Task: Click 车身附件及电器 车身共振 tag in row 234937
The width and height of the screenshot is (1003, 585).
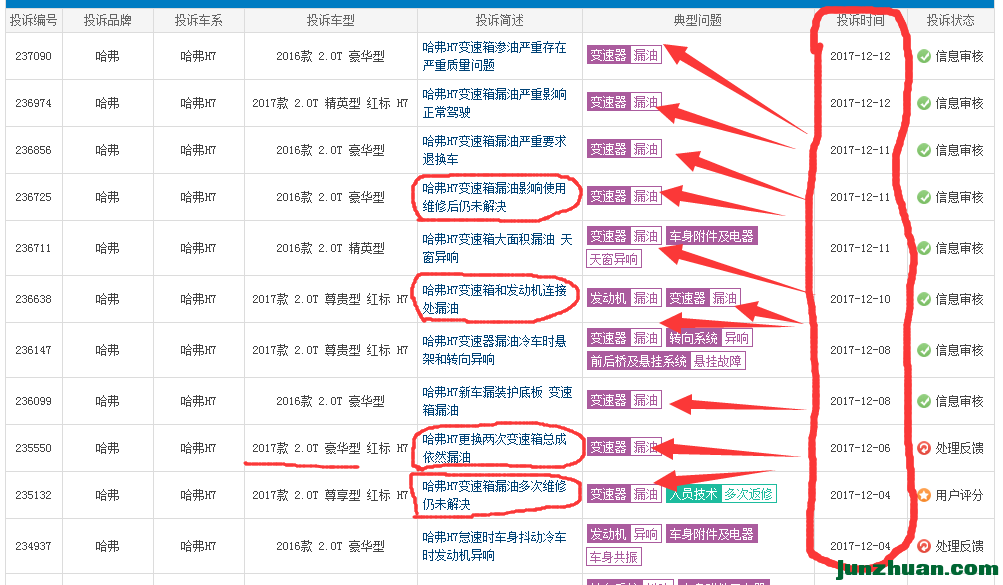Action: 672,545
